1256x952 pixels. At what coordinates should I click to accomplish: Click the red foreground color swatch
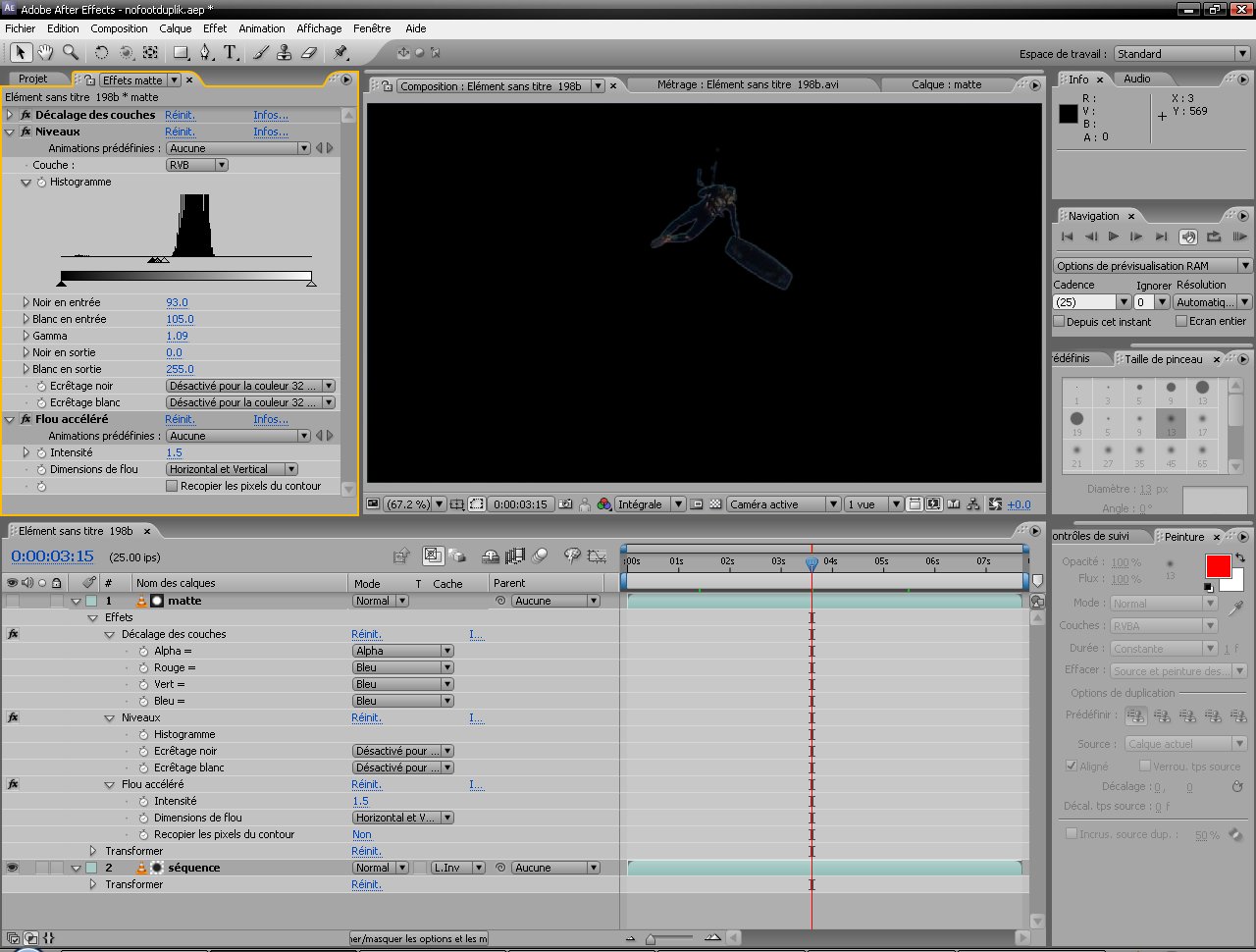coord(1218,566)
